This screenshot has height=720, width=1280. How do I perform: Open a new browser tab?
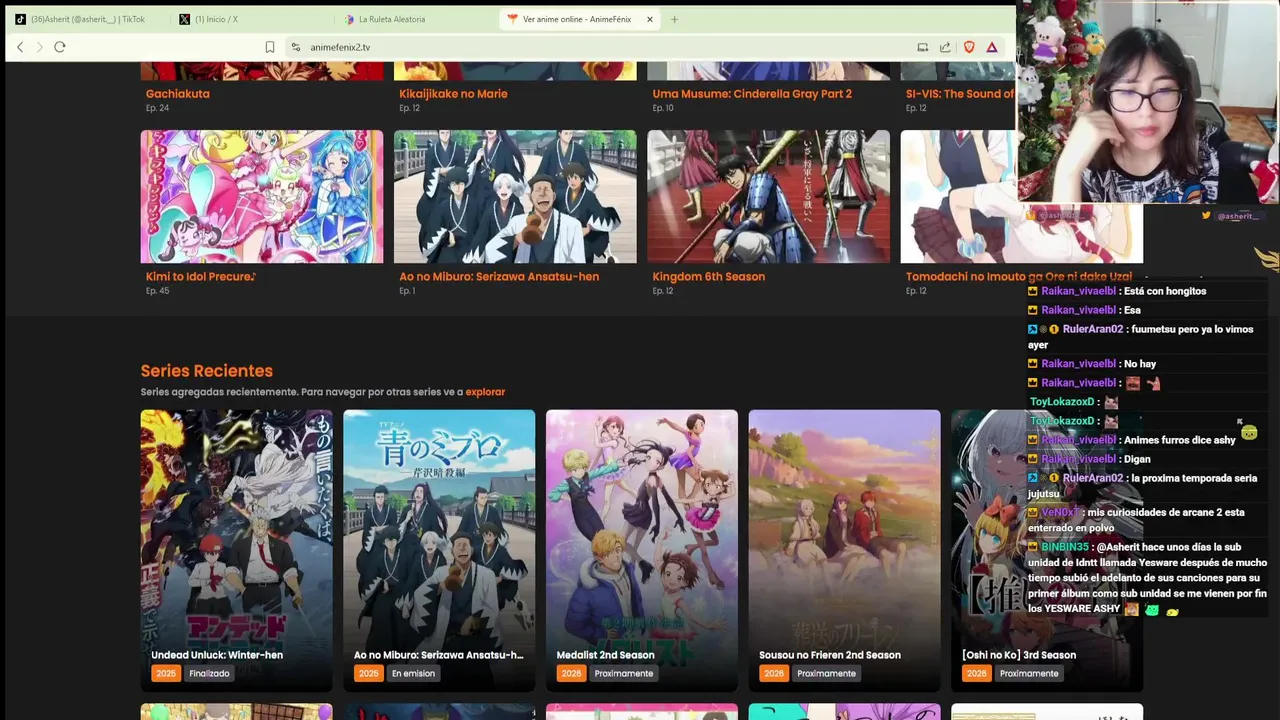[x=674, y=19]
